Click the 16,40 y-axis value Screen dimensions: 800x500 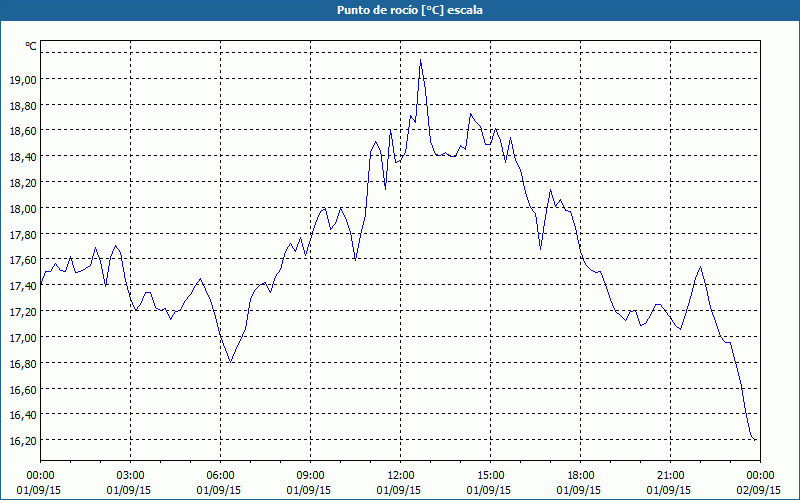coord(23,415)
